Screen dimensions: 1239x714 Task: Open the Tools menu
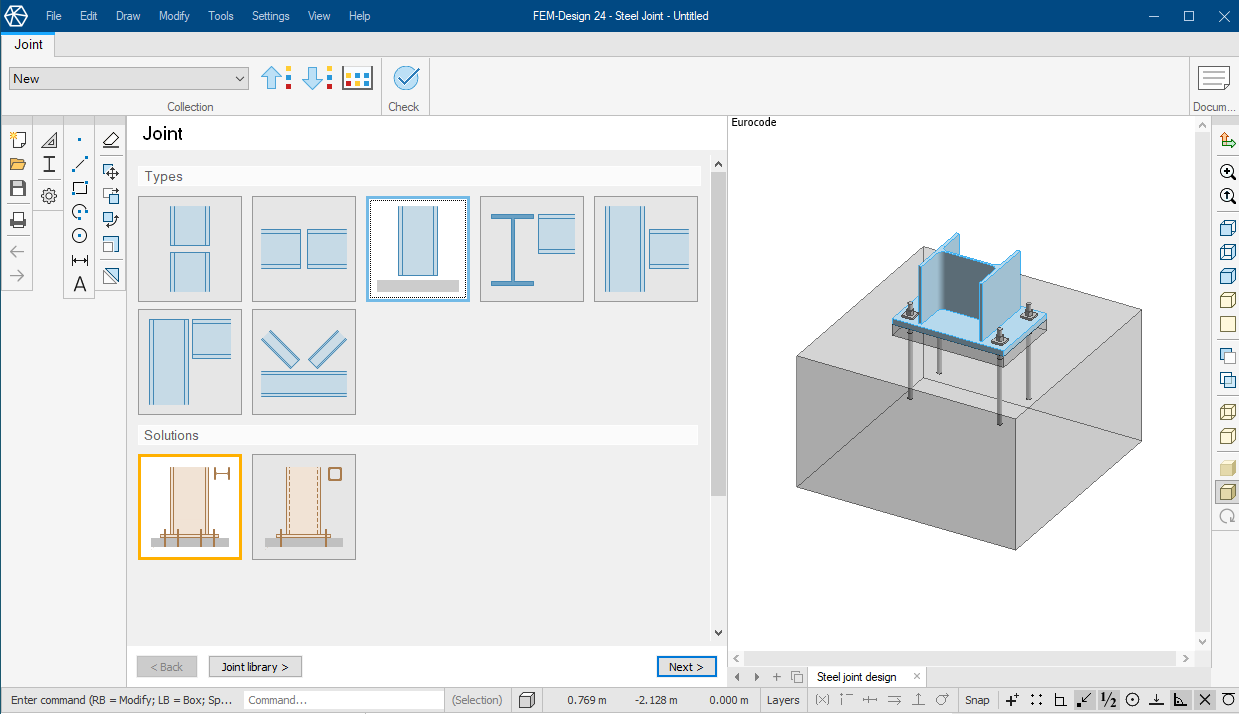pyautogui.click(x=221, y=16)
